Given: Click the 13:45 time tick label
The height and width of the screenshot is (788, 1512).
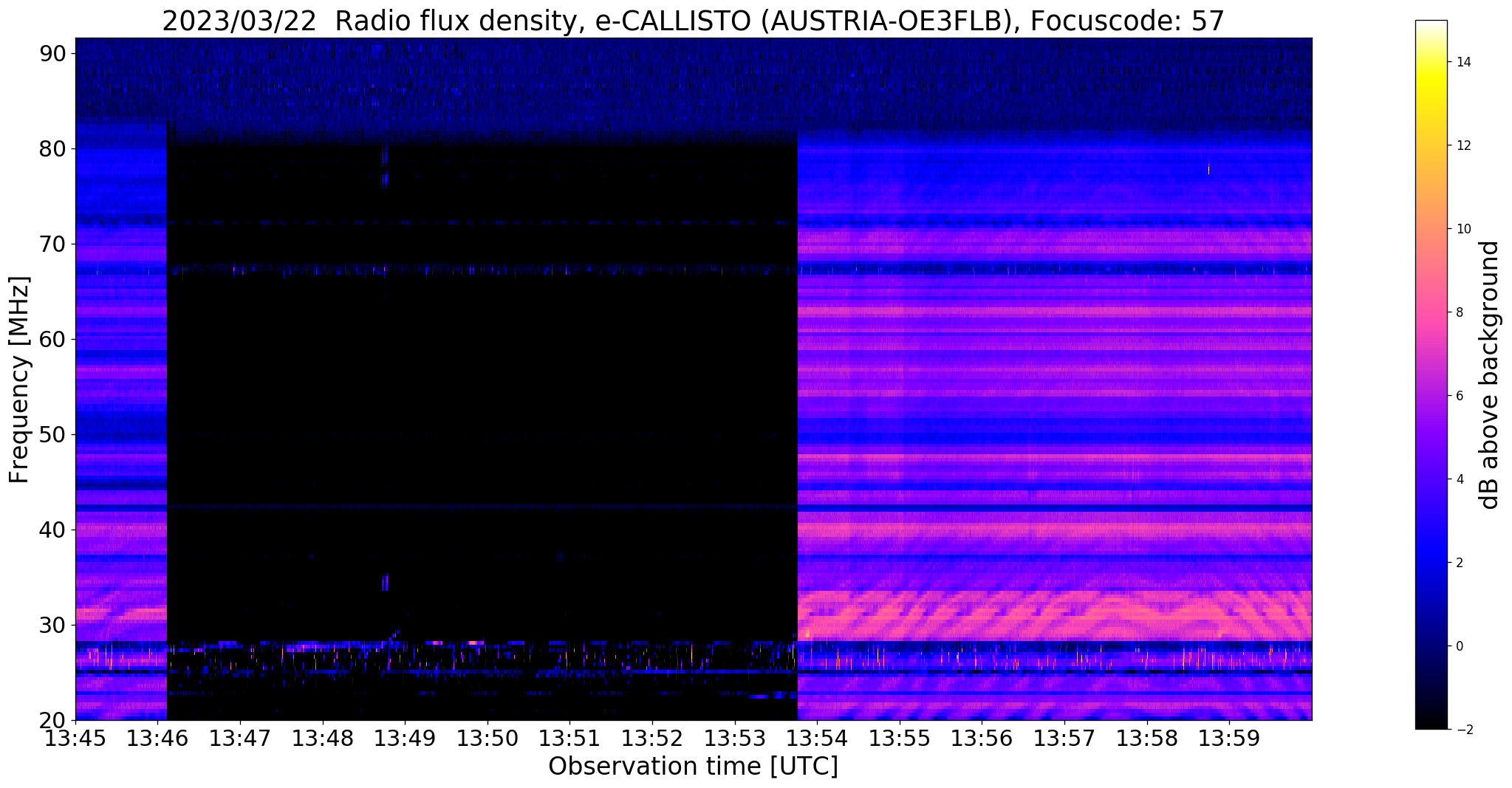Looking at the screenshot, I should (75, 739).
